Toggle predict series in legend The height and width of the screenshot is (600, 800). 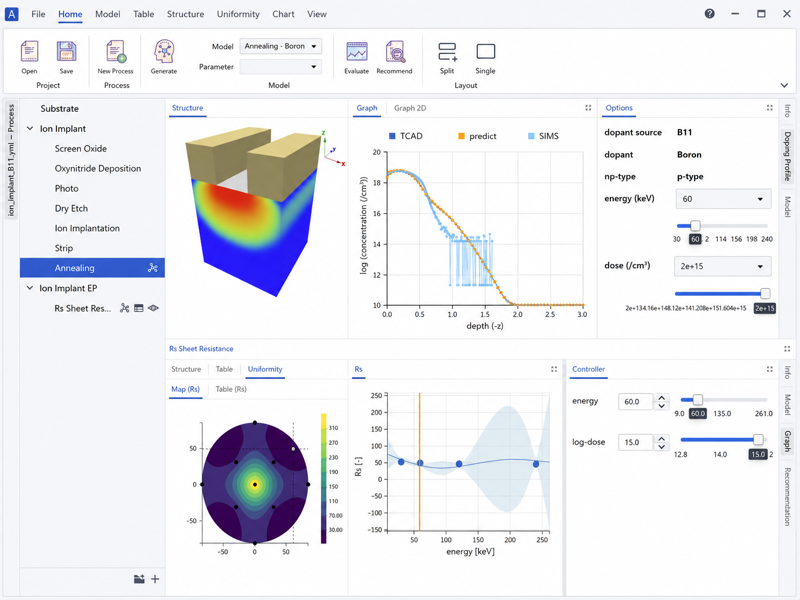[477, 136]
